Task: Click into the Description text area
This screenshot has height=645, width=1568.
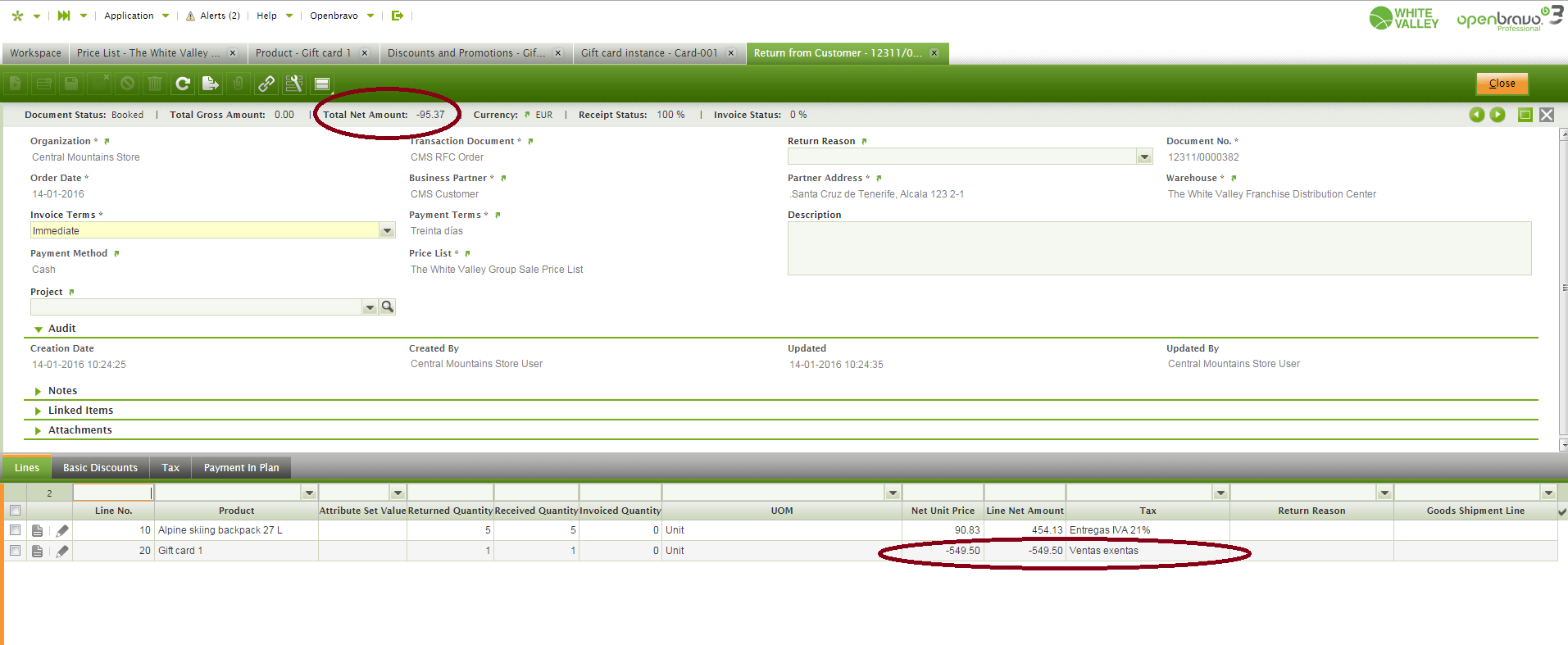Action: [1159, 248]
